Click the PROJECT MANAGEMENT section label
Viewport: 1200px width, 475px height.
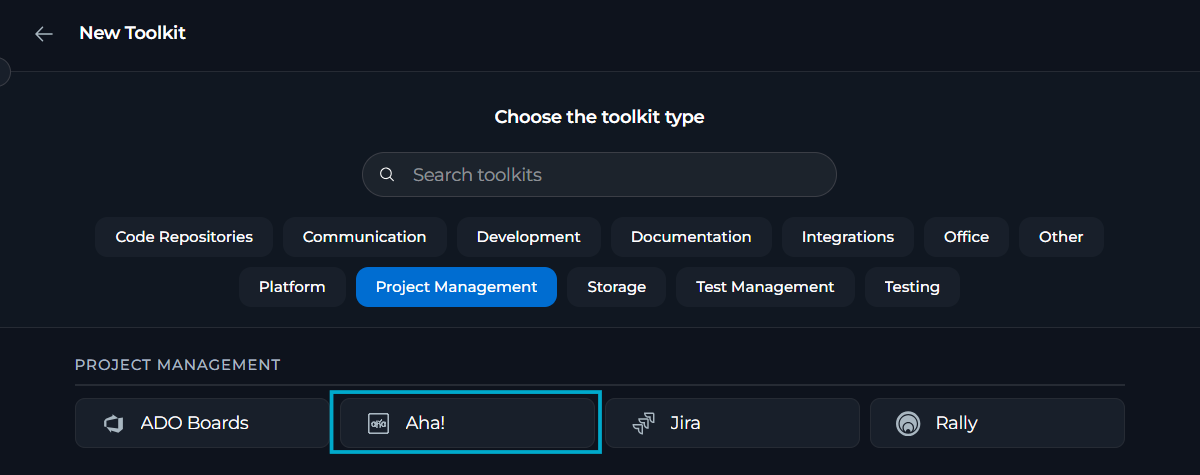(x=178, y=364)
